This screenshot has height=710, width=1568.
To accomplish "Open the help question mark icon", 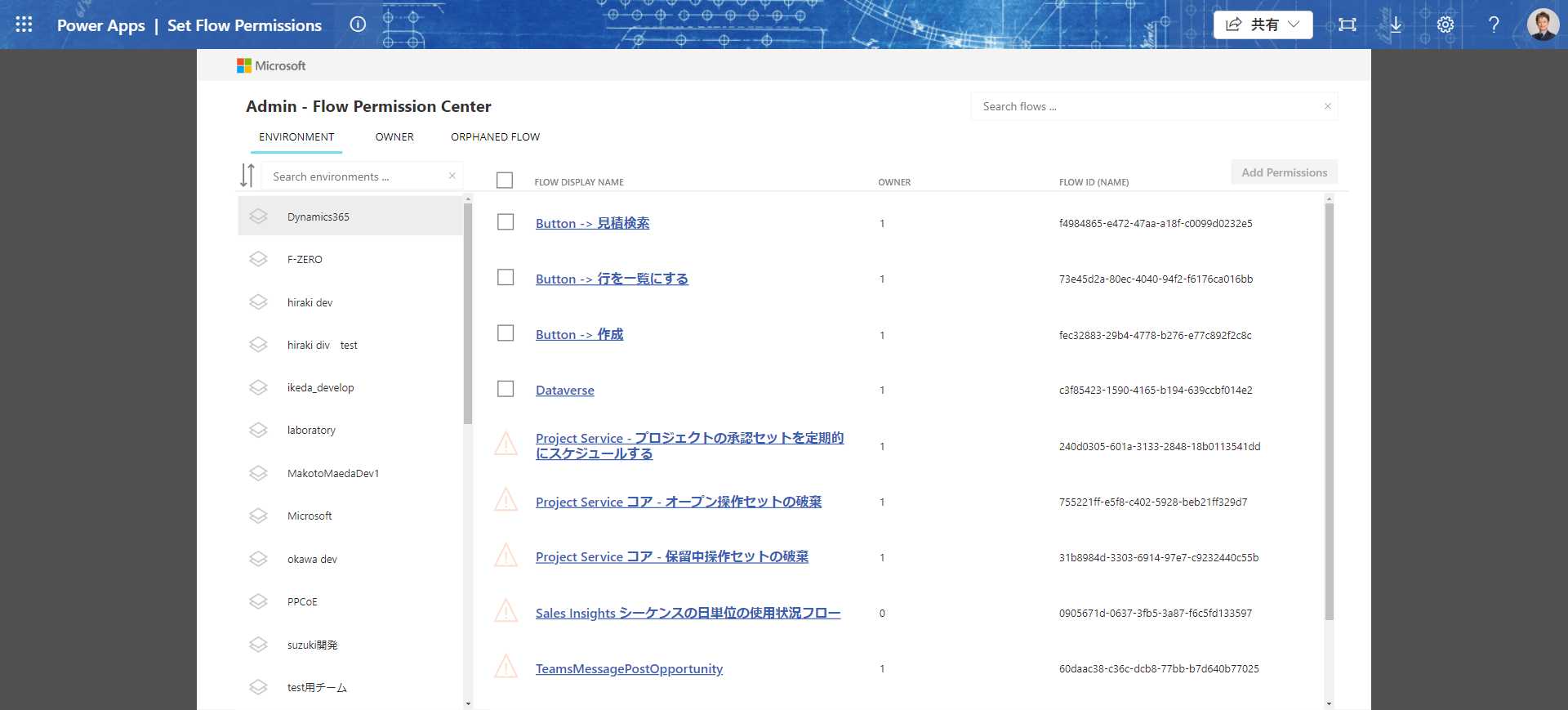I will [1494, 25].
